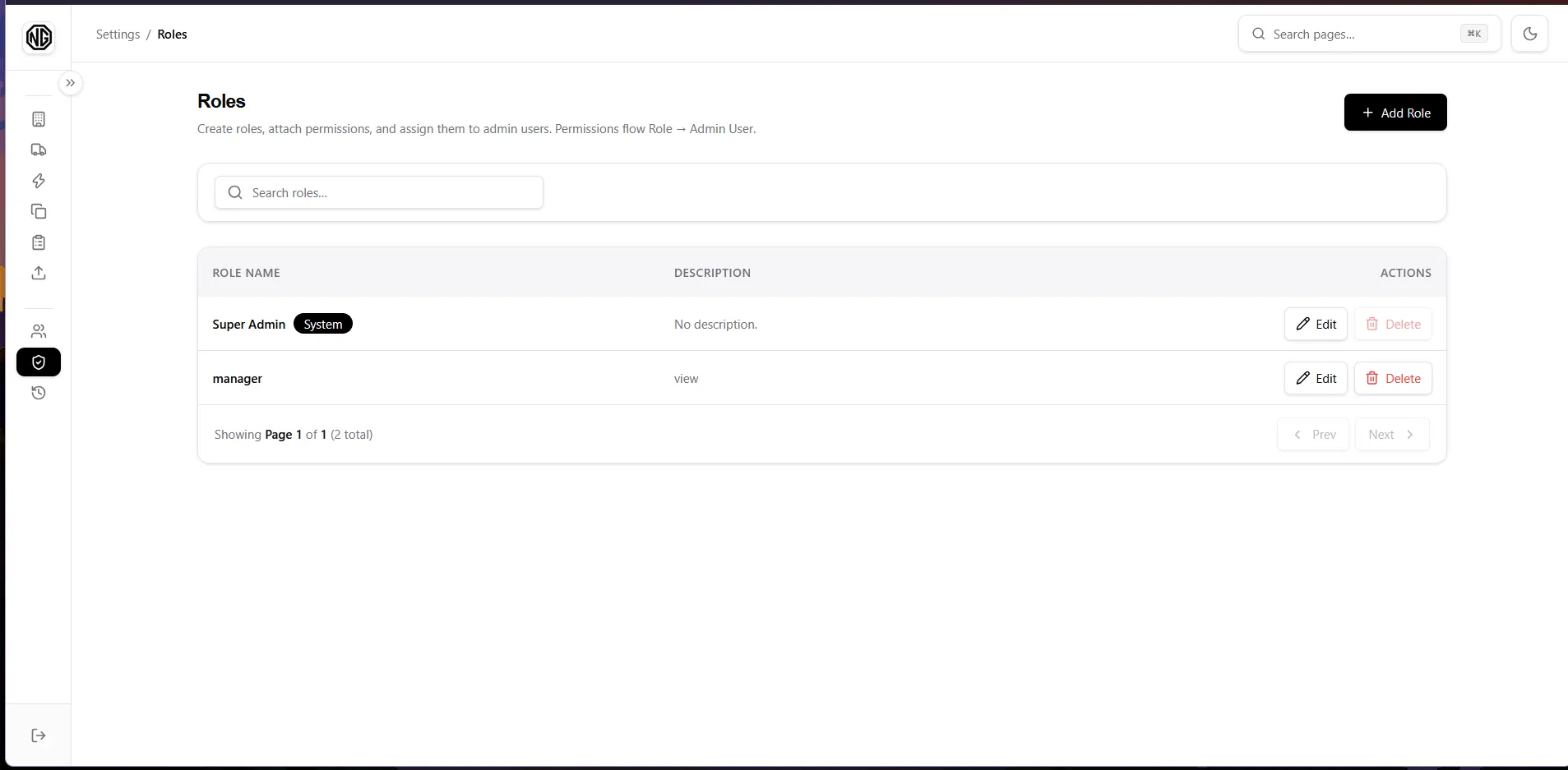Open the building icon in sidebar
This screenshot has height=770, width=1568.
point(39,119)
